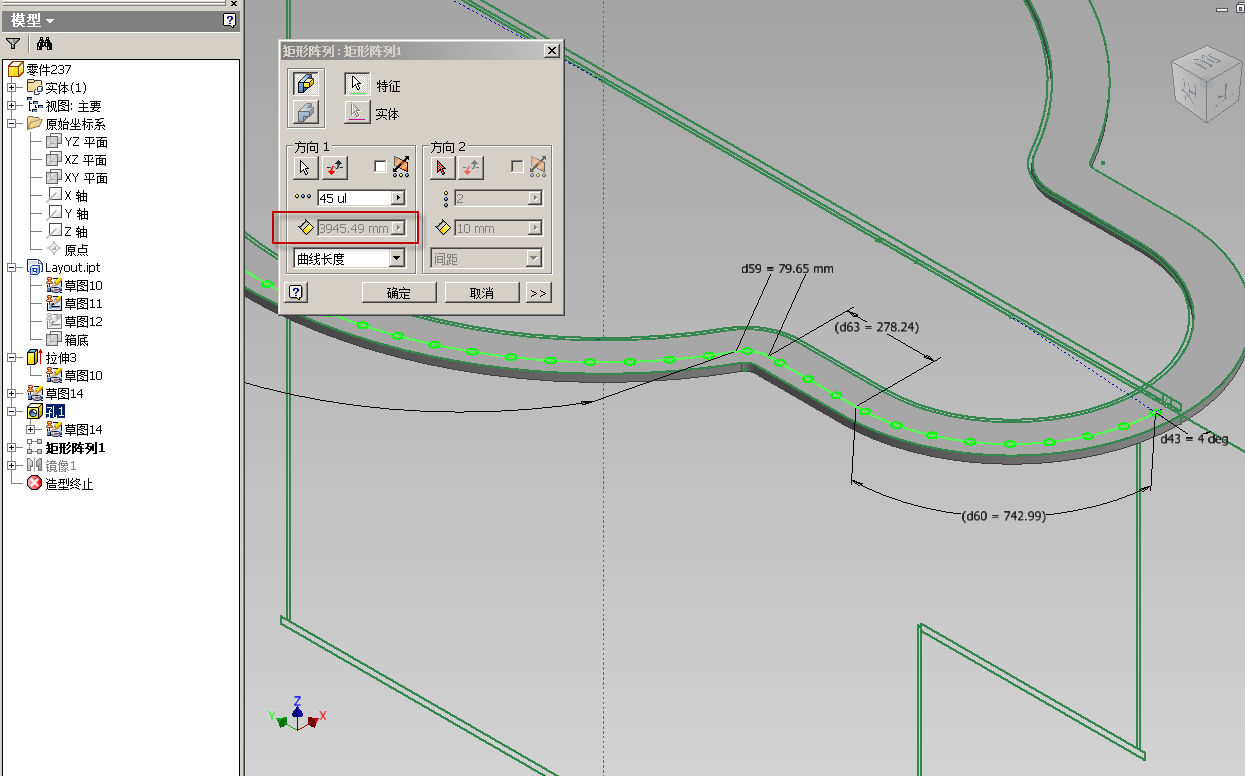
Task: Click inside the 45 ul count field
Action: coord(353,198)
